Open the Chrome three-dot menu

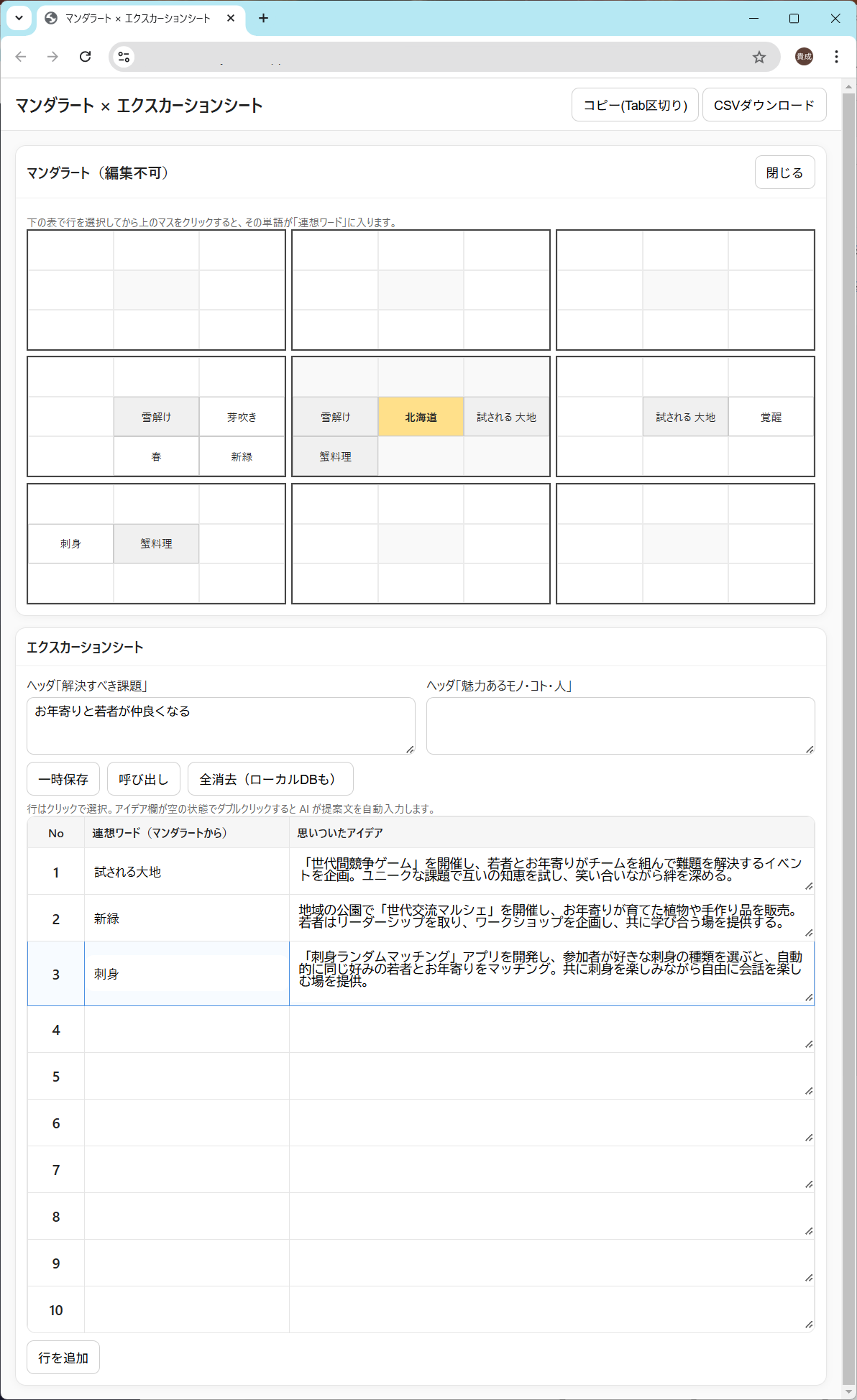(x=836, y=57)
